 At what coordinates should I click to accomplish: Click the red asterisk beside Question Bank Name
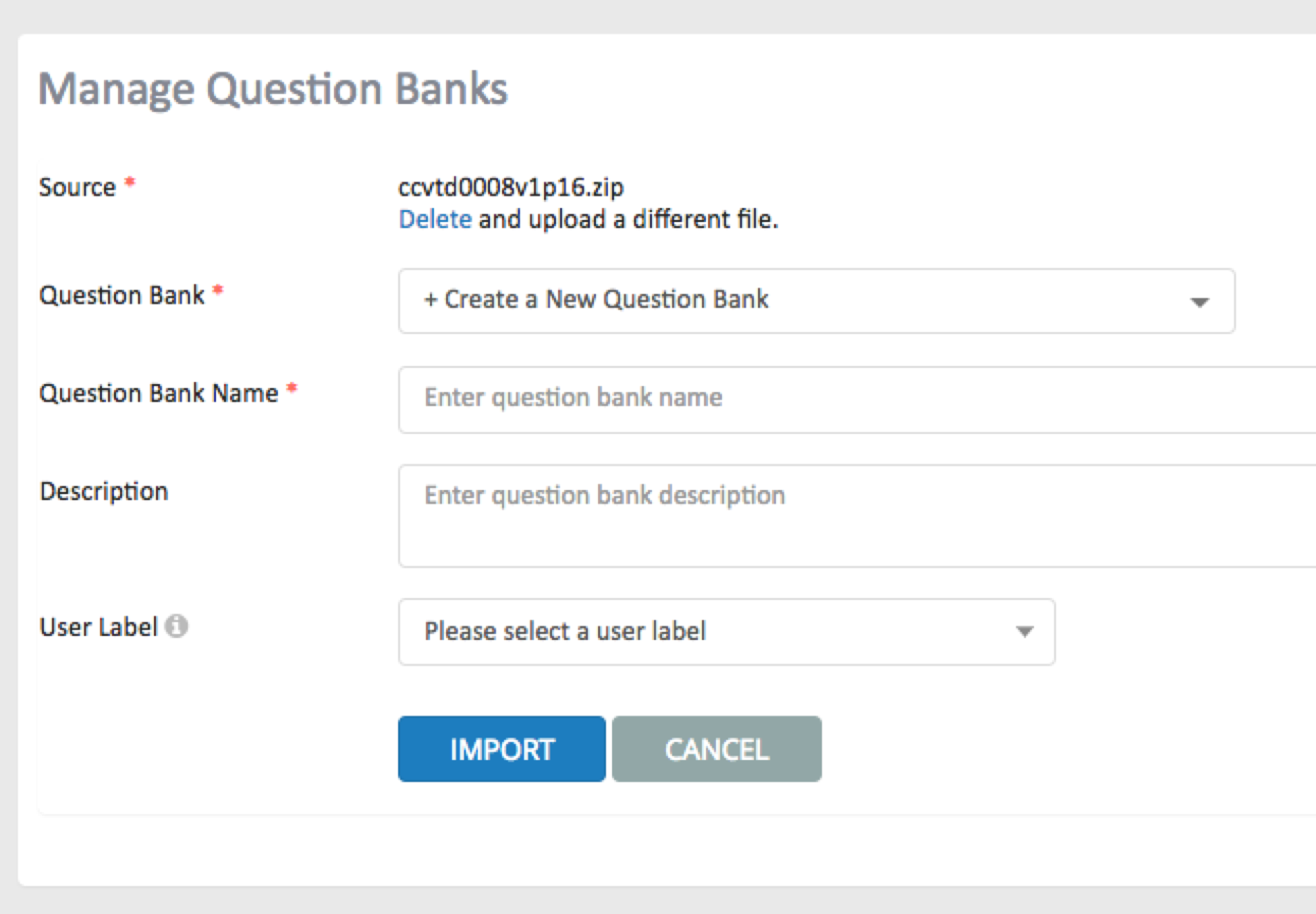point(292,388)
